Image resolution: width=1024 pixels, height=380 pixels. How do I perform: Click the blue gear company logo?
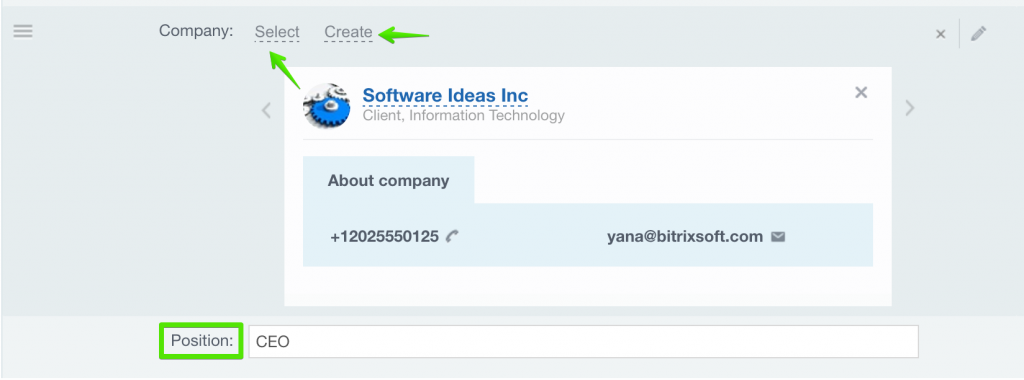[x=327, y=106]
